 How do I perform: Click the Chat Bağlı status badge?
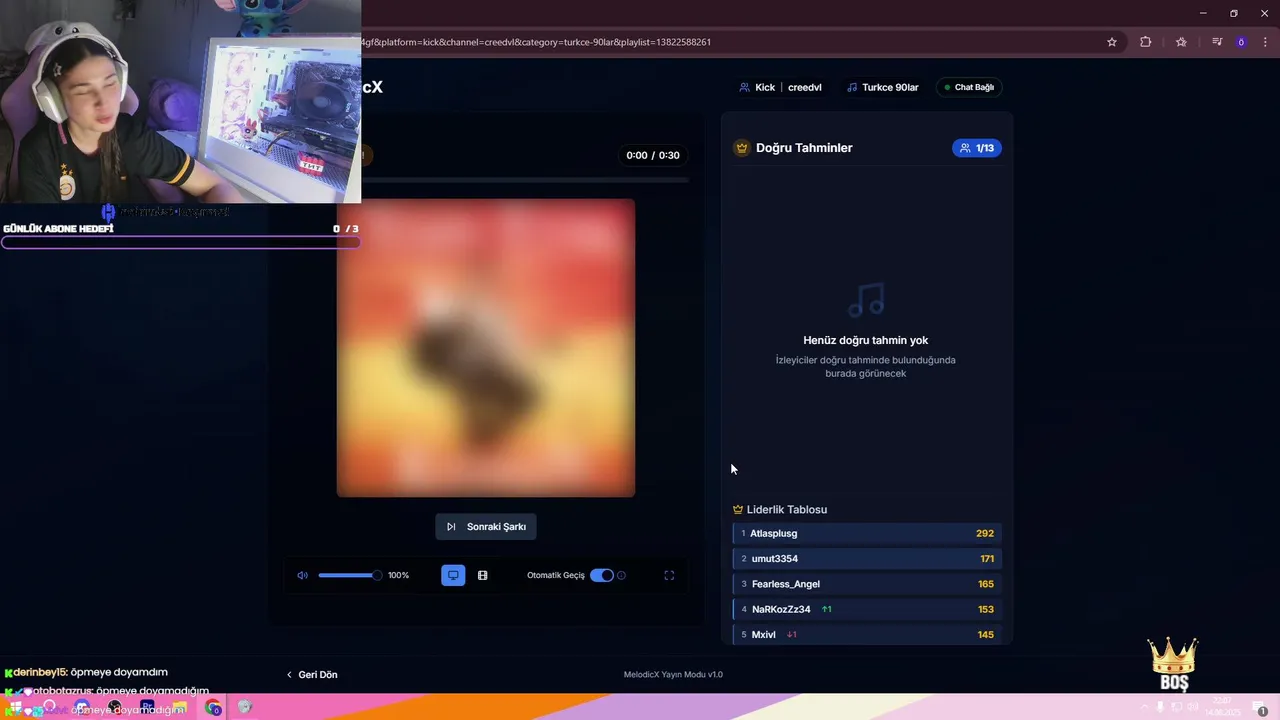pos(969,87)
